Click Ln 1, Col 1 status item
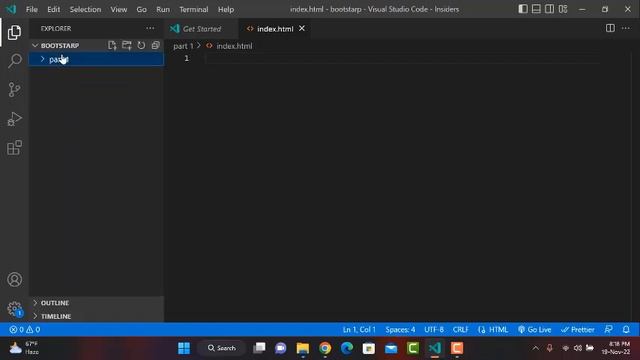Image resolution: width=640 pixels, height=360 pixels. click(x=359, y=329)
